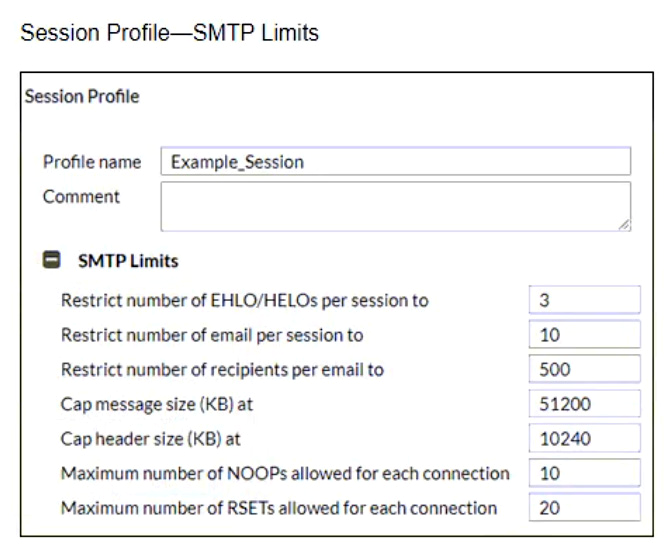Collapse the SMTP Limits section icon
Screen dimensions: 668x555
(51, 261)
